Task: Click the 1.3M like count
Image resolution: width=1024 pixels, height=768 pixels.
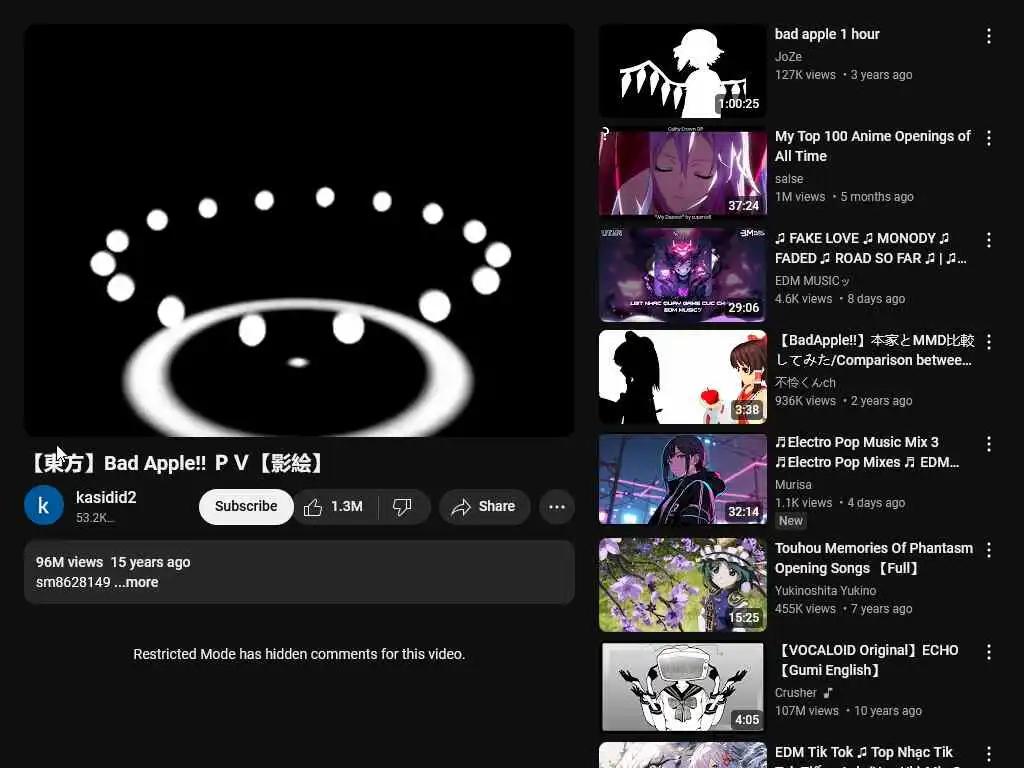Action: 347,507
